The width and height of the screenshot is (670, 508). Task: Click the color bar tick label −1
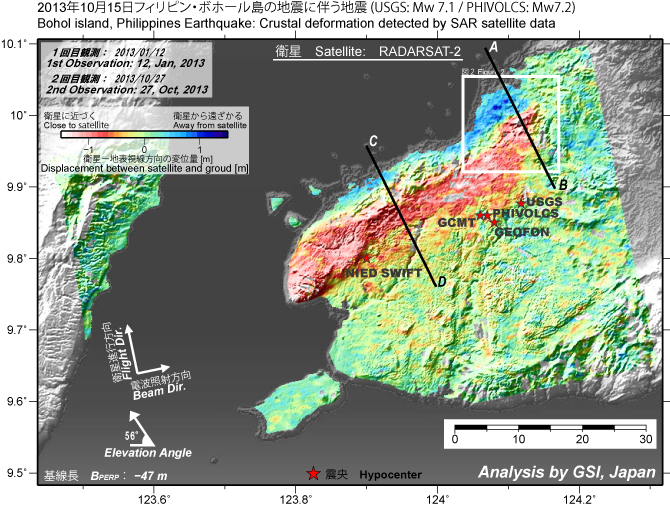[x=88, y=149]
